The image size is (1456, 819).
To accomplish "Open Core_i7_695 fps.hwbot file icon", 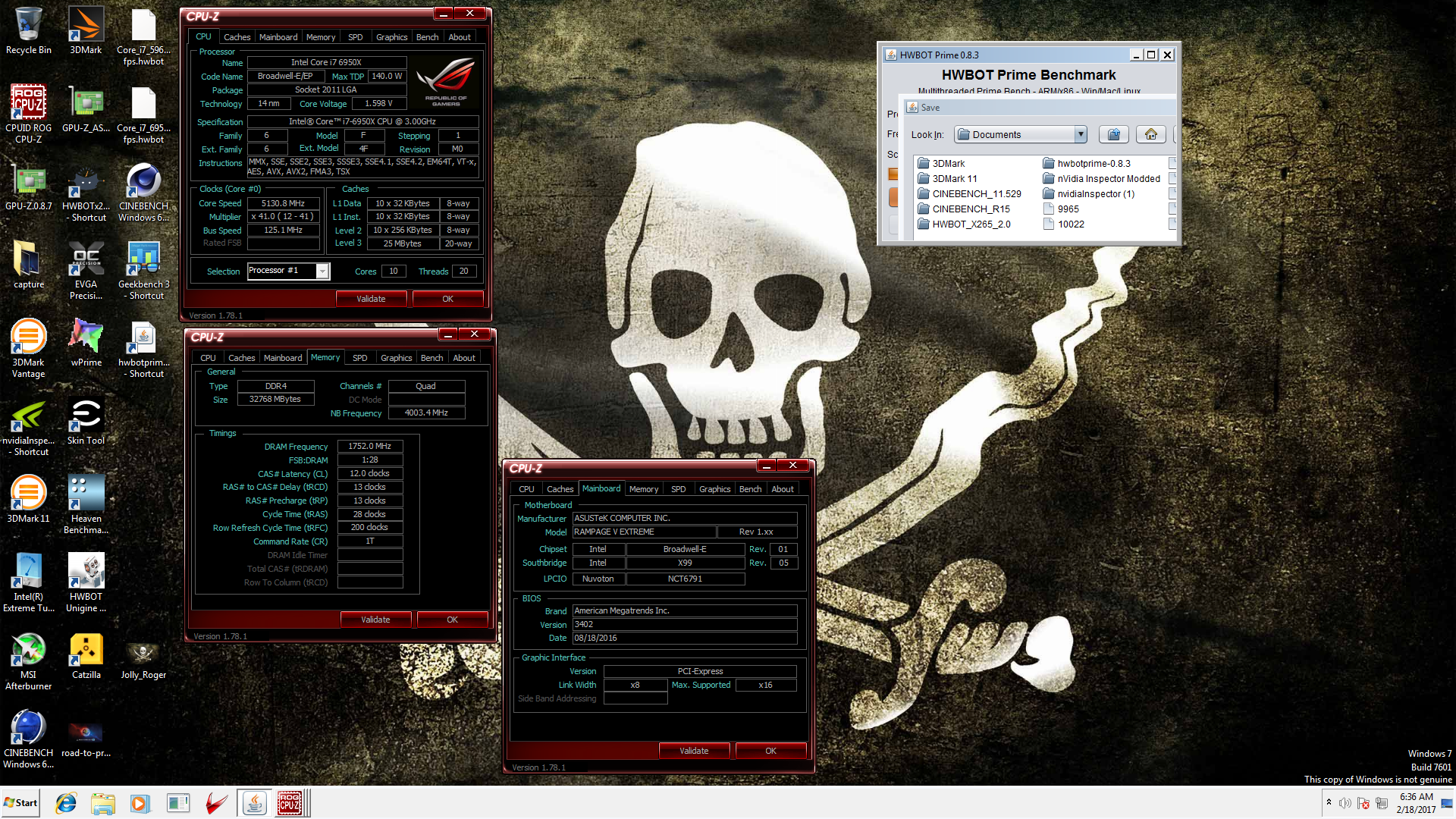I will (143, 115).
